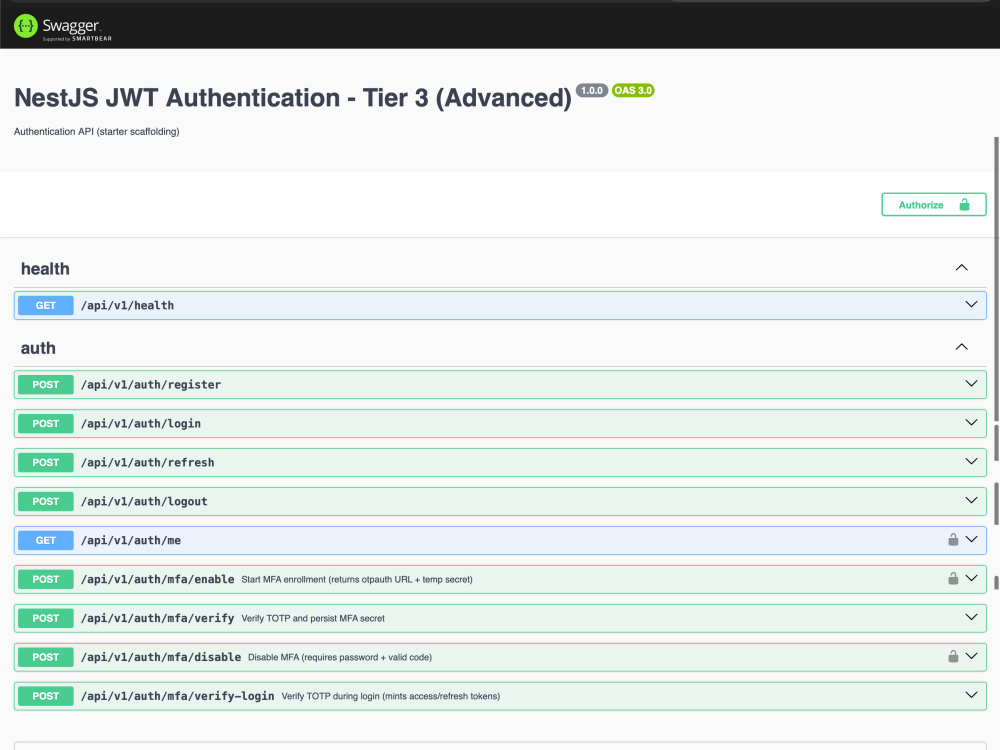Click 'Verify TOTP during login' description text
Viewport: 1000px width, 750px height.
coord(391,696)
